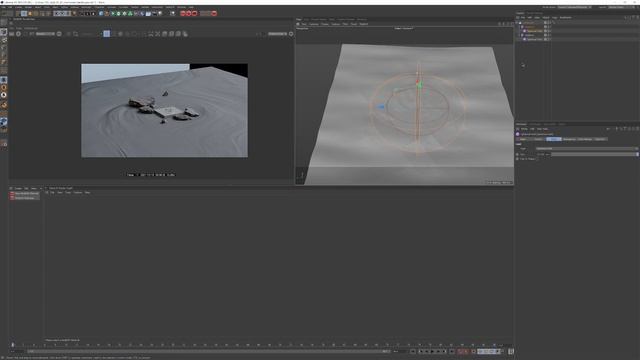
Task: Go to start of animation
Action: pyautogui.click(x=413, y=351)
